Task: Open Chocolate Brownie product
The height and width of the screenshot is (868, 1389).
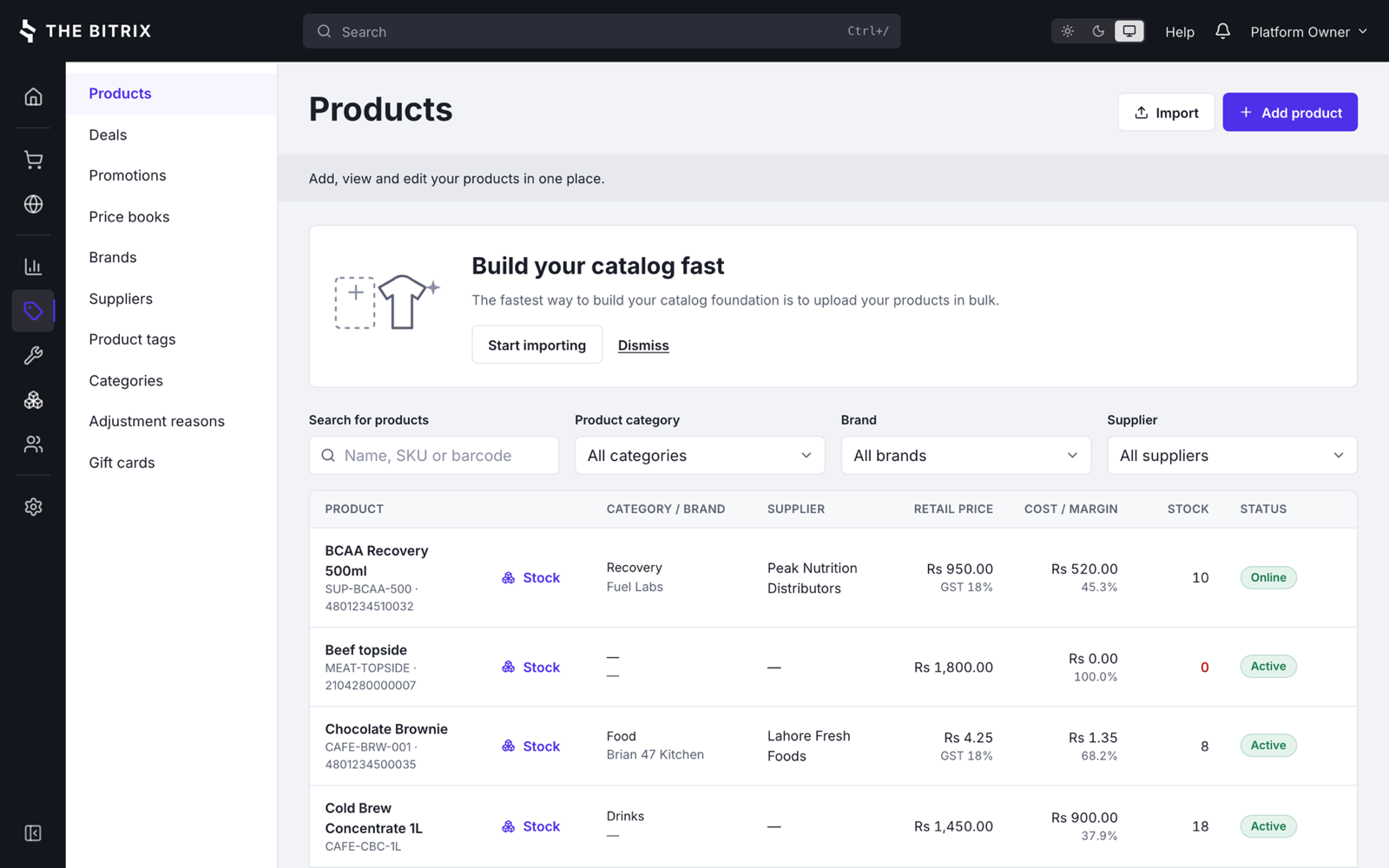Action: point(386,729)
